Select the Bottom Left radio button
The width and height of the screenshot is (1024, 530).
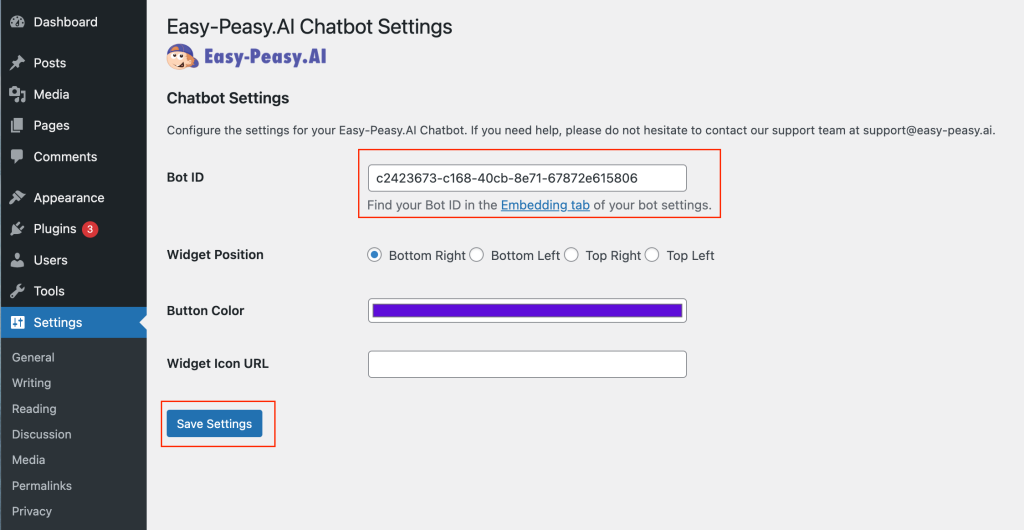click(477, 255)
